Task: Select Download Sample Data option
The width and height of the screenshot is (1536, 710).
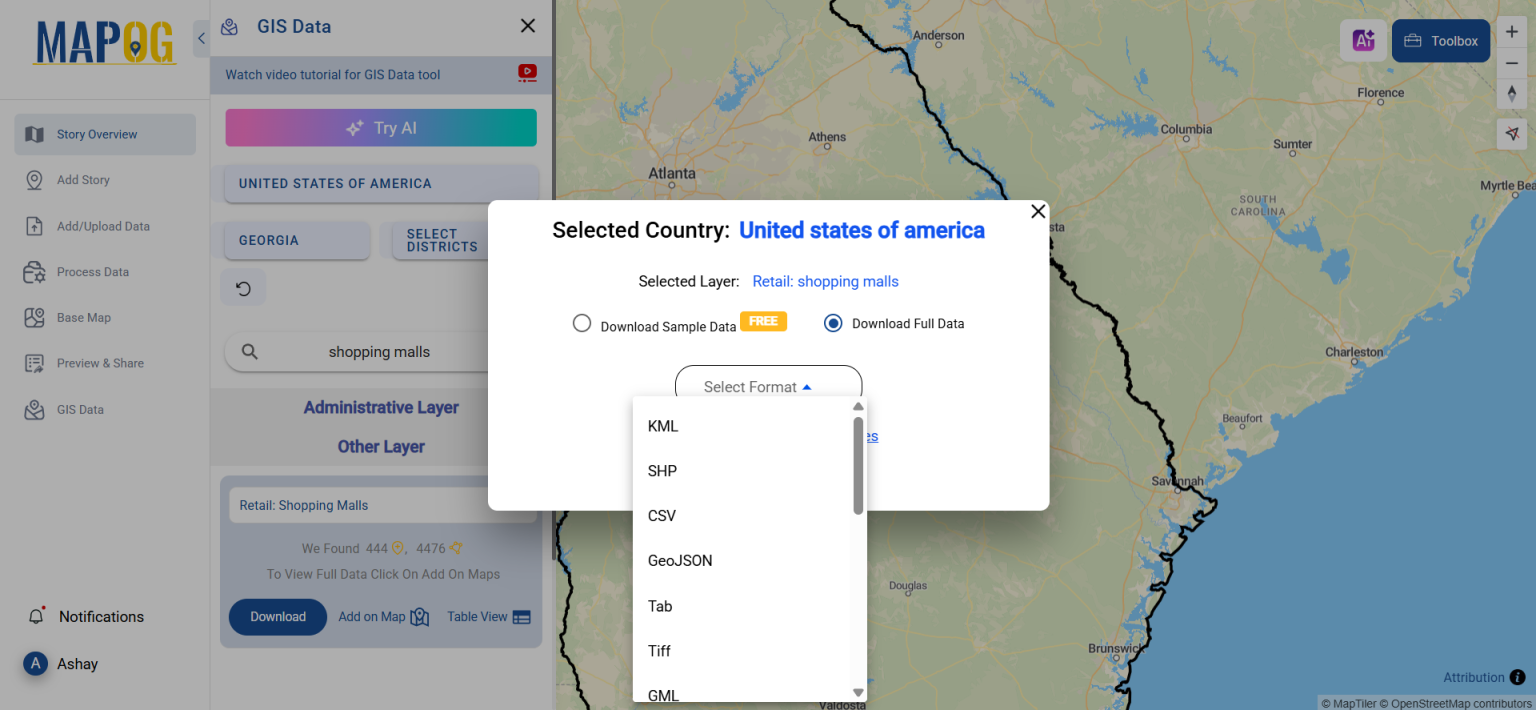Action: [582, 323]
